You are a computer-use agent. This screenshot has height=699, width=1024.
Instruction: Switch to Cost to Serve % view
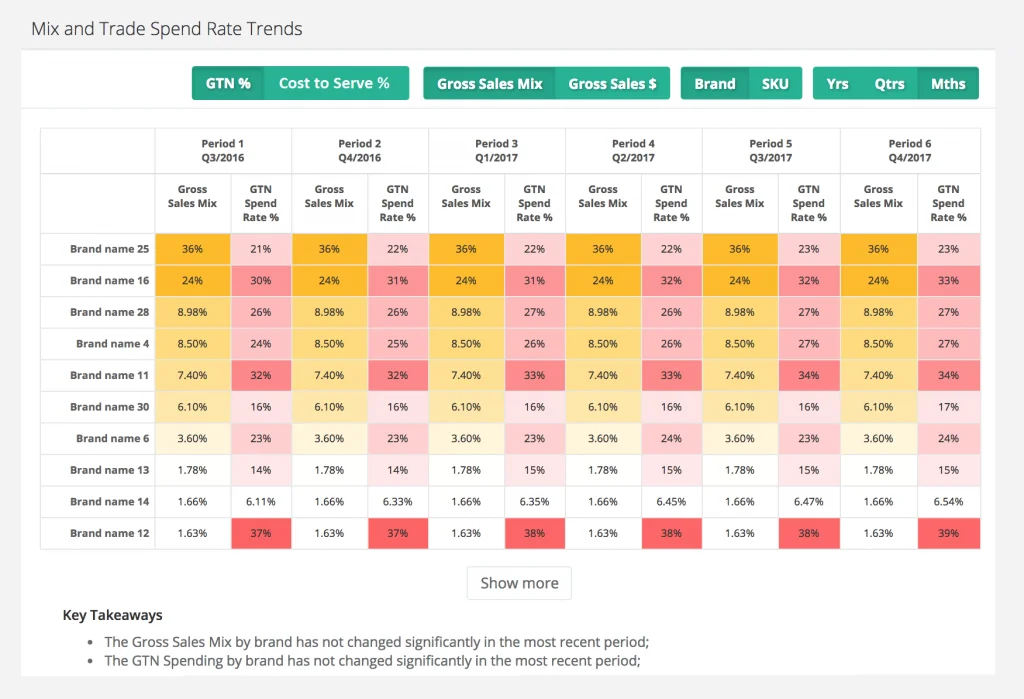click(x=334, y=84)
